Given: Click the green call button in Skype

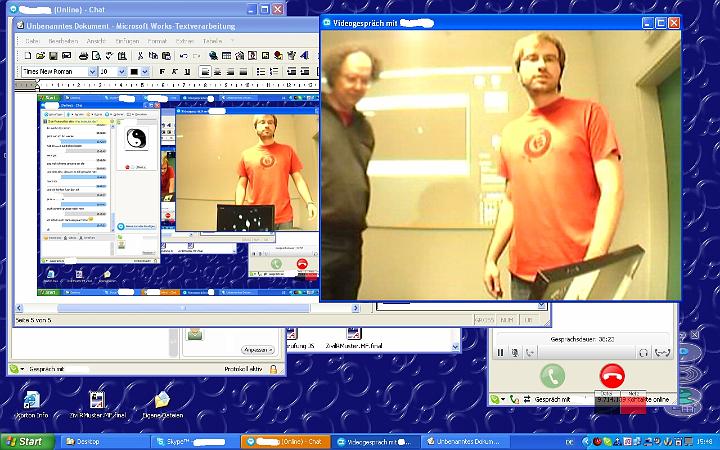Looking at the screenshot, I should 552,375.
